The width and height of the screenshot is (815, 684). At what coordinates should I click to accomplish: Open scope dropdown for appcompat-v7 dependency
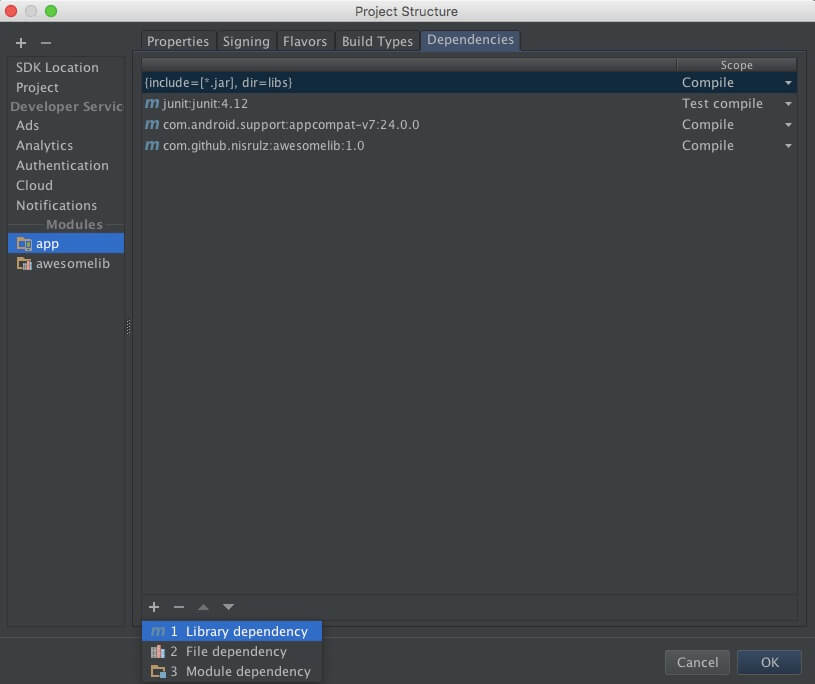(788, 125)
